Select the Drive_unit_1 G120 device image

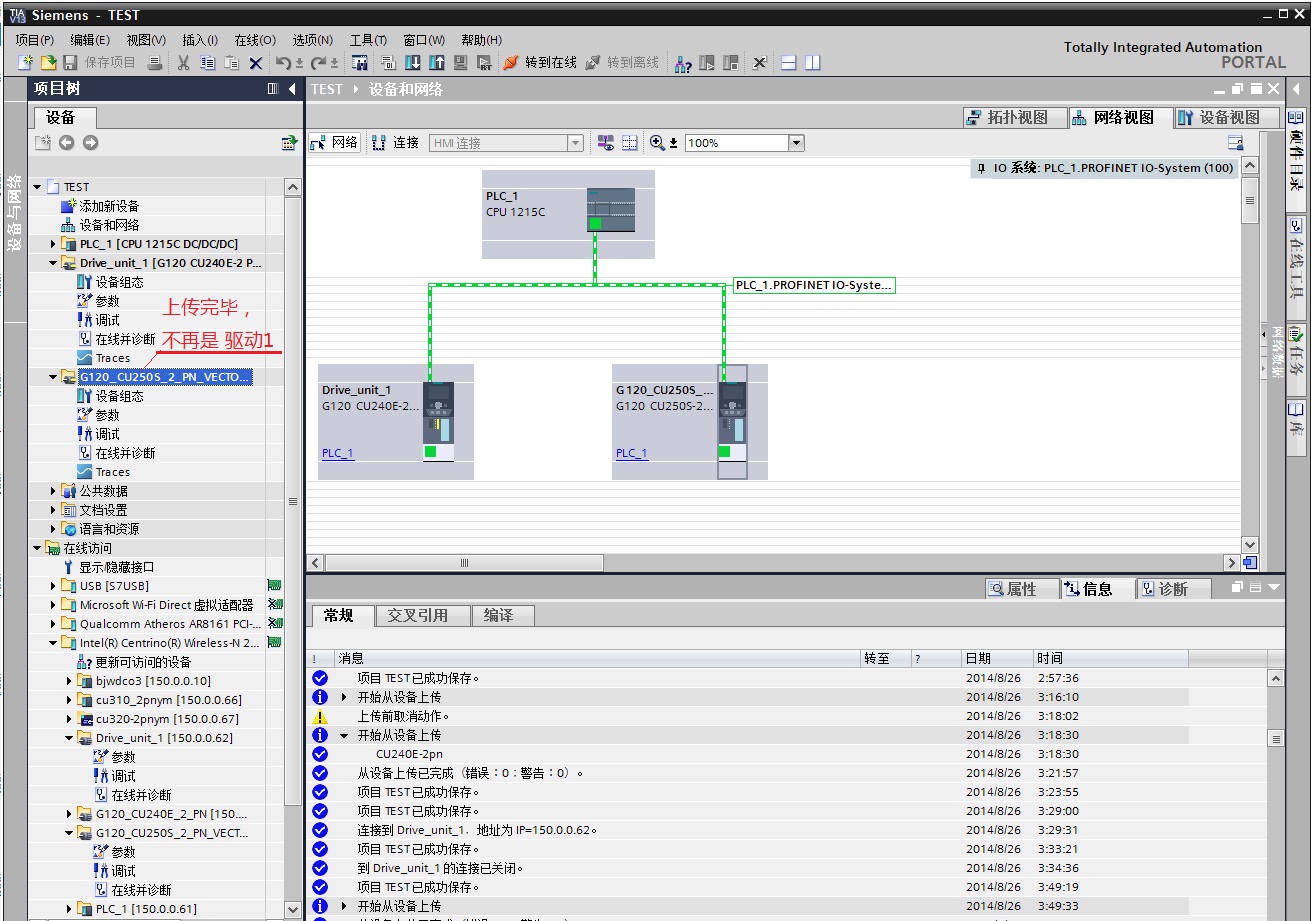[x=438, y=421]
